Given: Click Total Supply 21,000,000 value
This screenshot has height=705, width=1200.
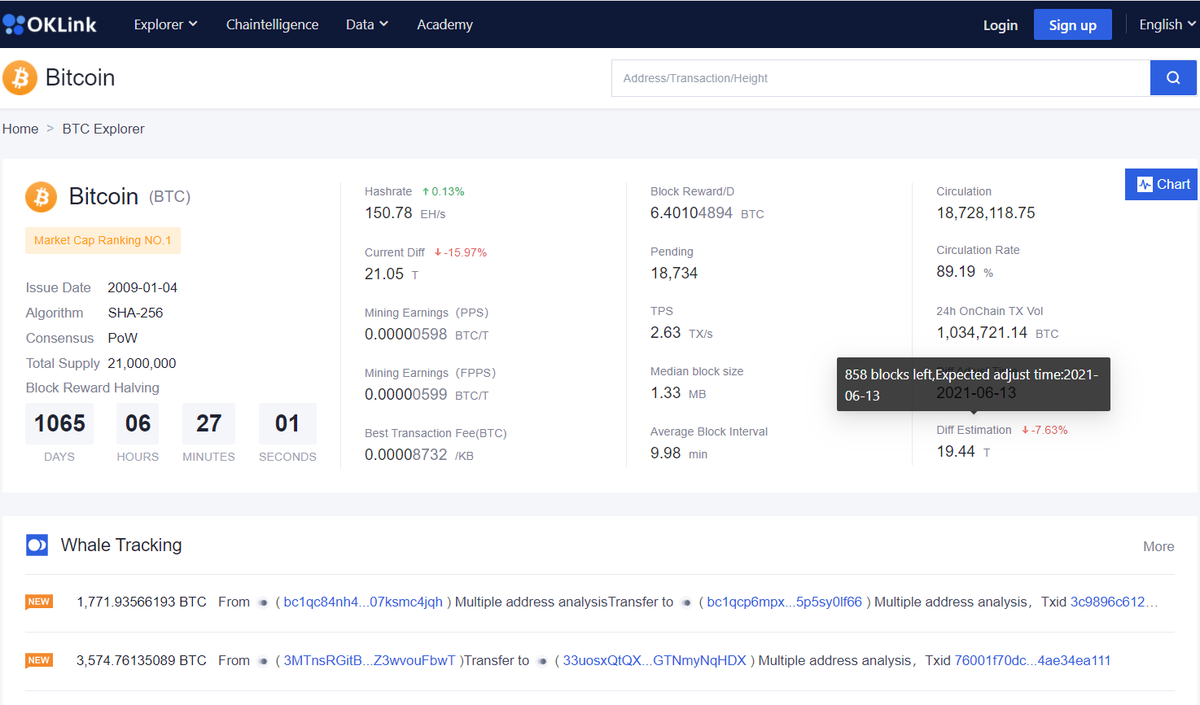Looking at the screenshot, I should (142, 363).
